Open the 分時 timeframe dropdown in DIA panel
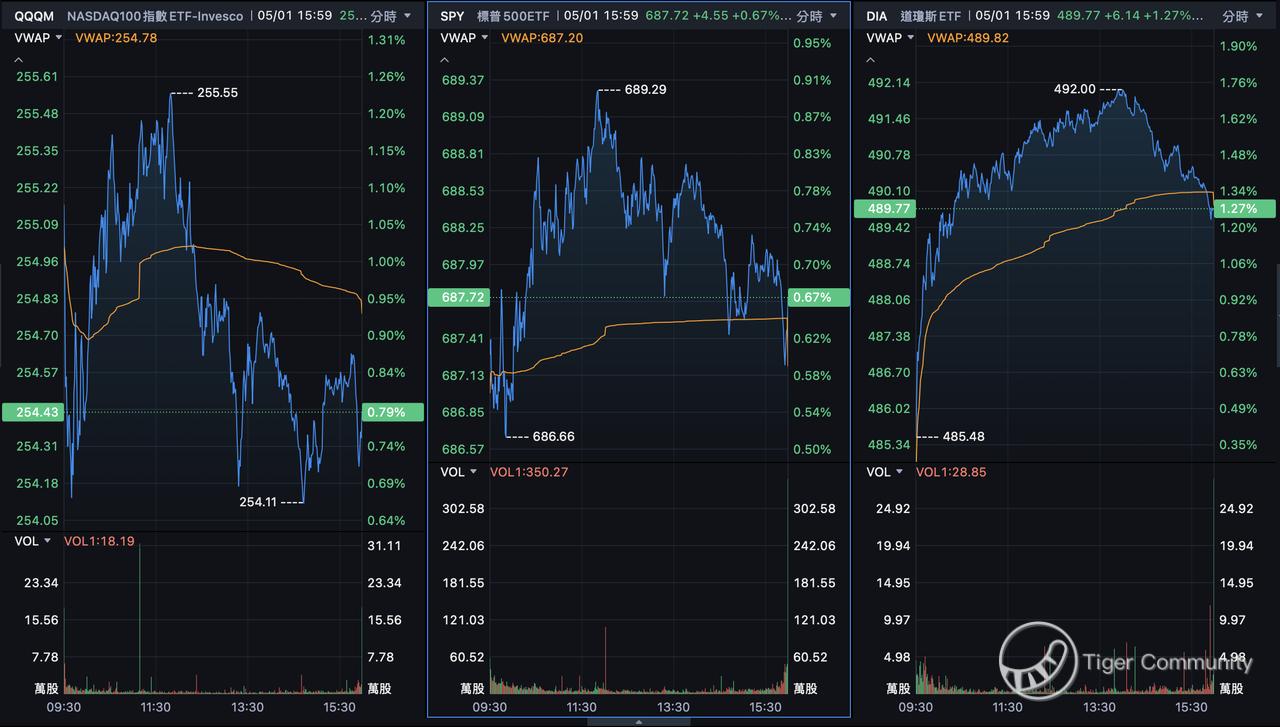 coord(1243,16)
